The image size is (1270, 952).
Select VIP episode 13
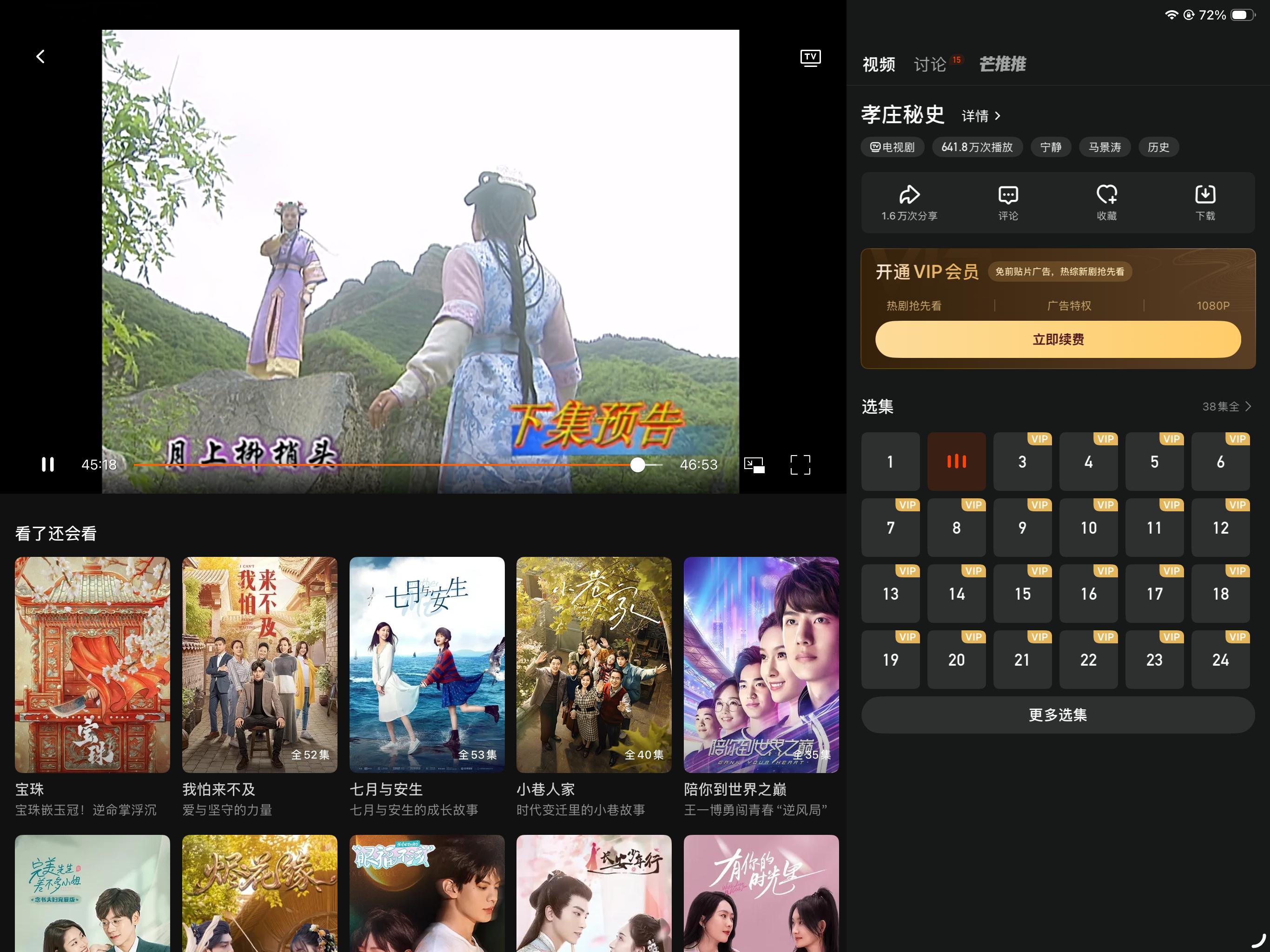(891, 594)
